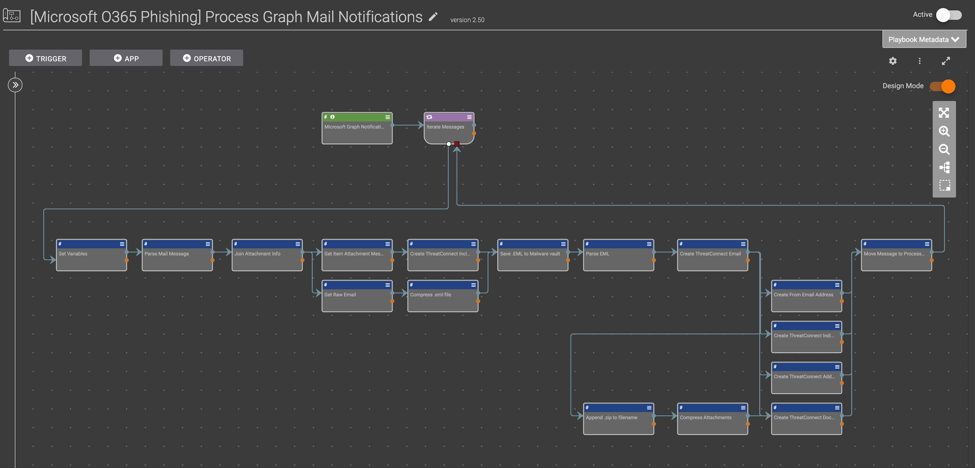Fit the playbook graph to the screen
The height and width of the screenshot is (469, 975).
click(x=944, y=113)
